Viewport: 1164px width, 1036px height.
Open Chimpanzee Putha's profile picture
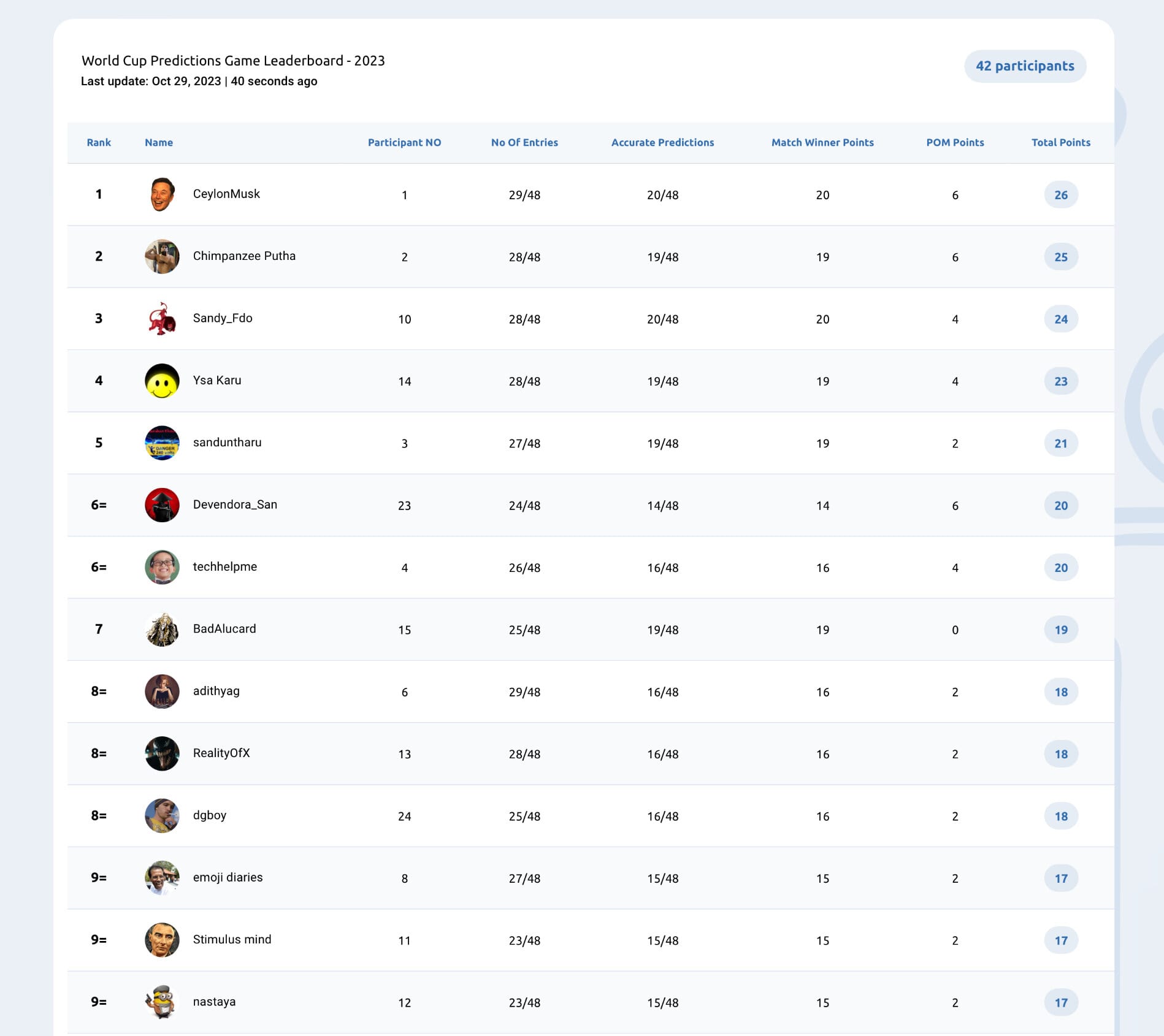click(x=162, y=256)
